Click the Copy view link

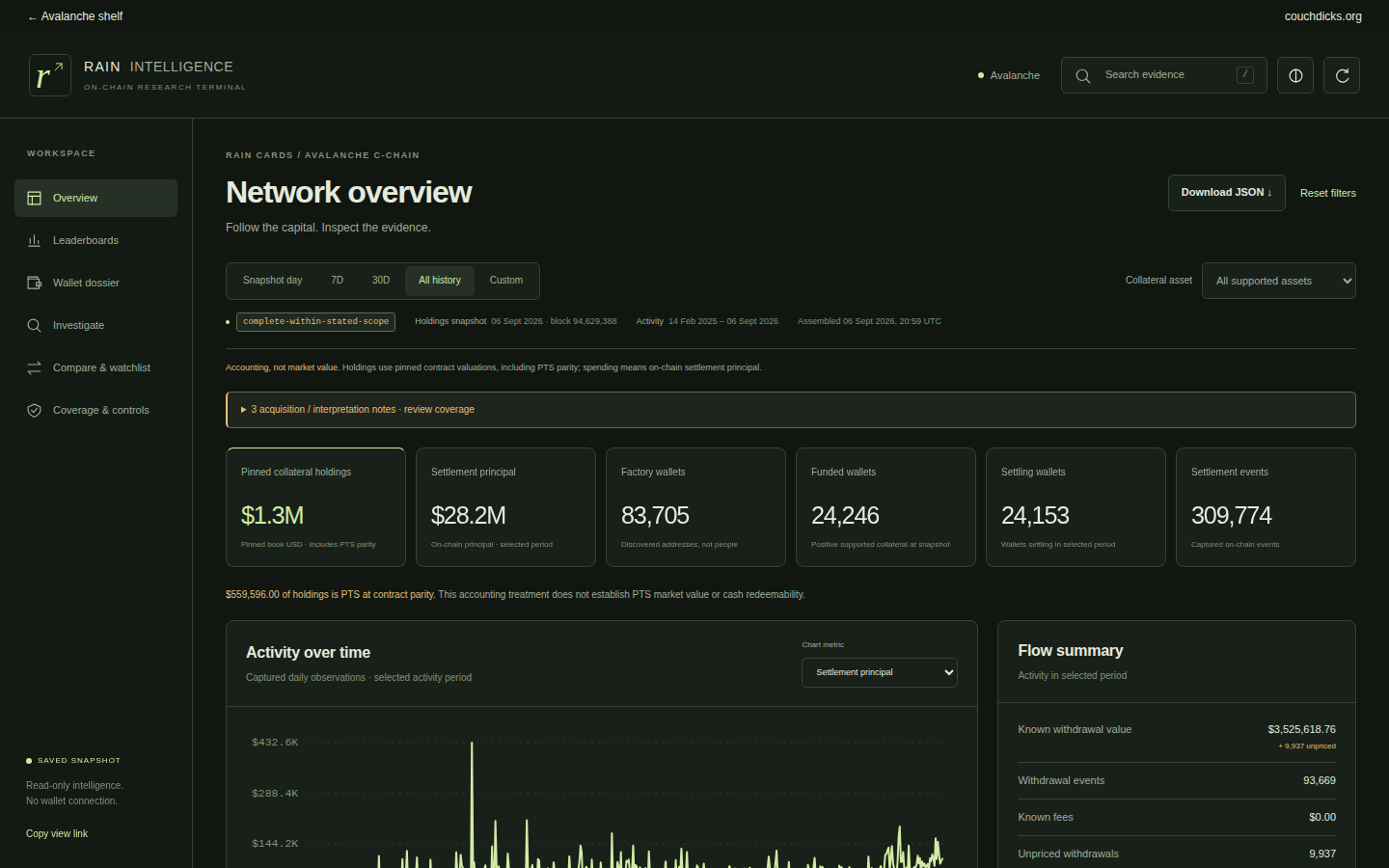point(57,833)
